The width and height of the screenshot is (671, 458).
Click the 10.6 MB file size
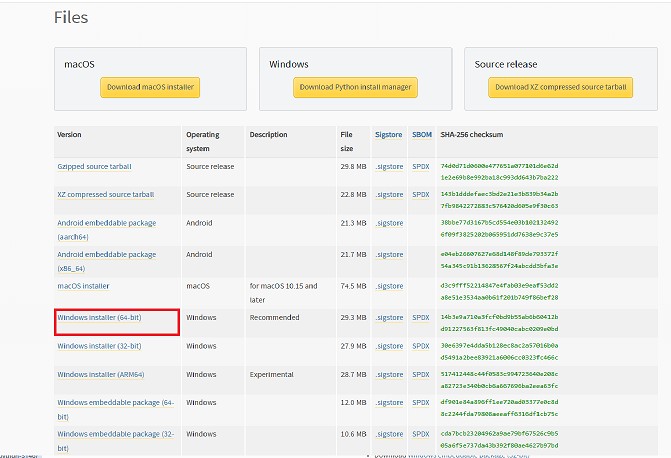(x=353, y=434)
